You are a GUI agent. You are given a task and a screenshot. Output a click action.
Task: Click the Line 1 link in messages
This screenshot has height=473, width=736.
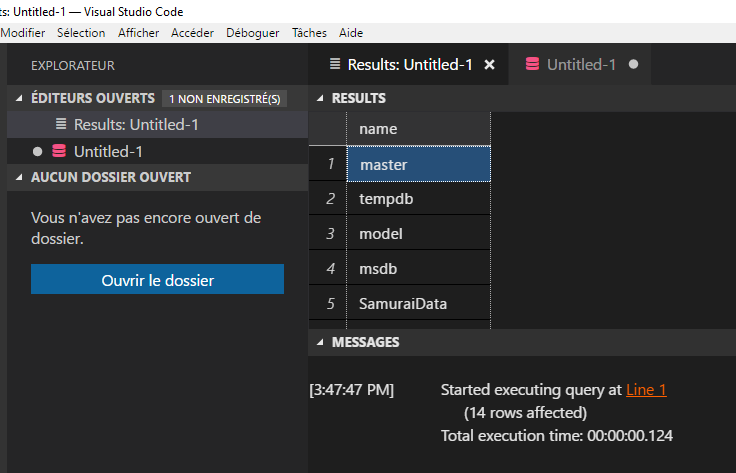(646, 390)
